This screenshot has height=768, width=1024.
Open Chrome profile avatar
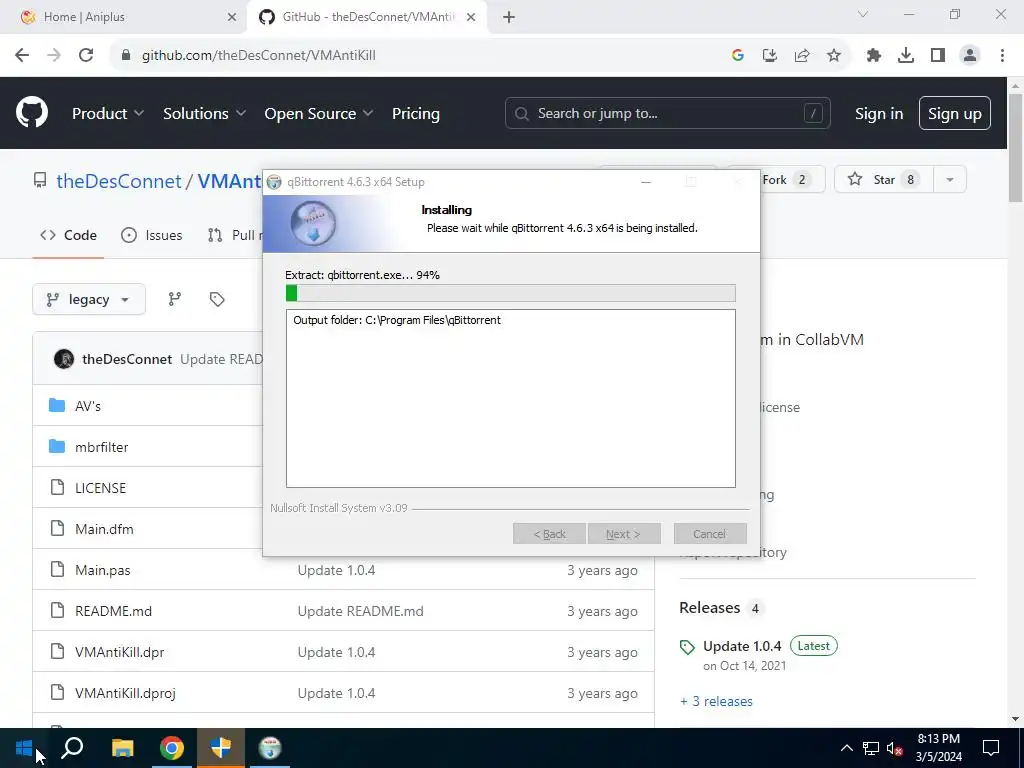[970, 56]
